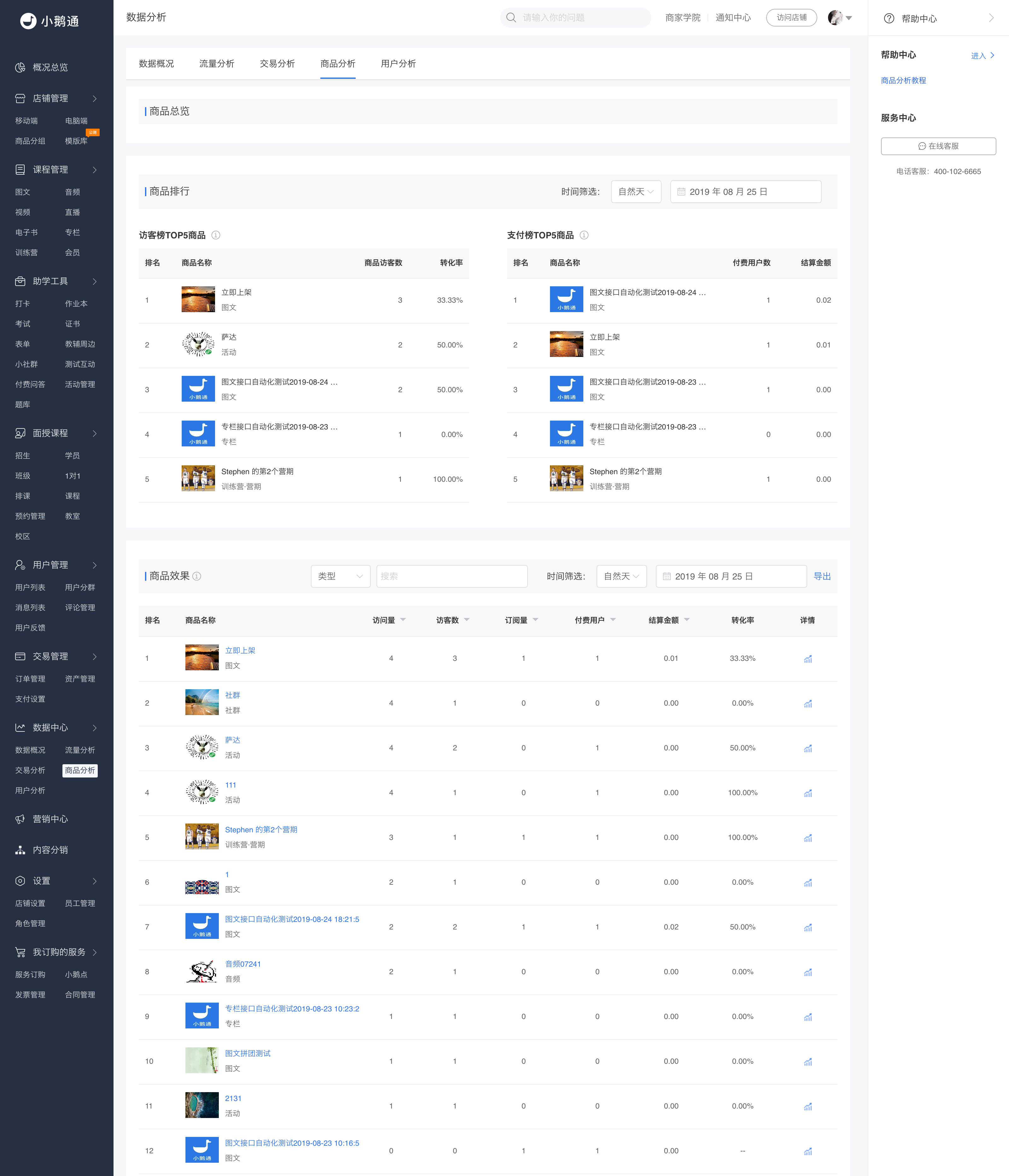Select the 商品分析 tab
Image resolution: width=1009 pixels, height=1176 pixels.
pos(338,64)
